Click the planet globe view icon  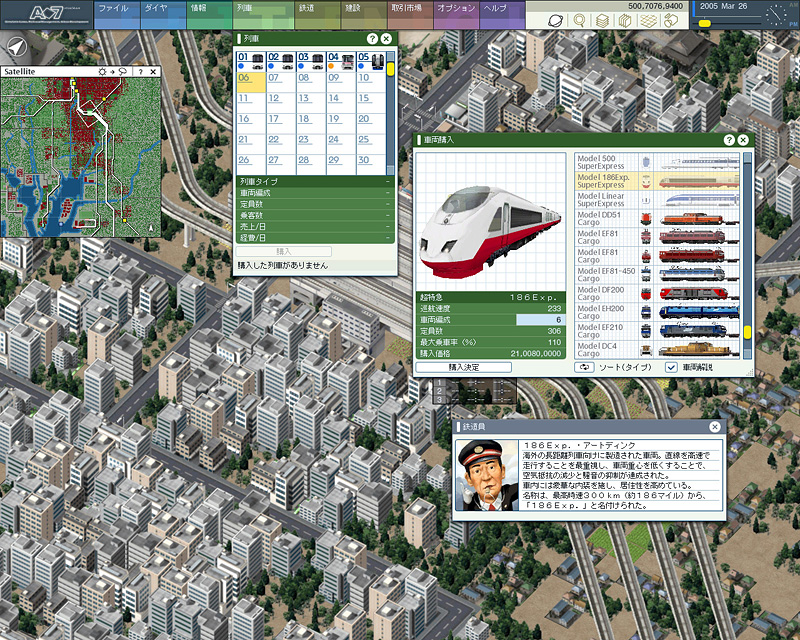555,20
